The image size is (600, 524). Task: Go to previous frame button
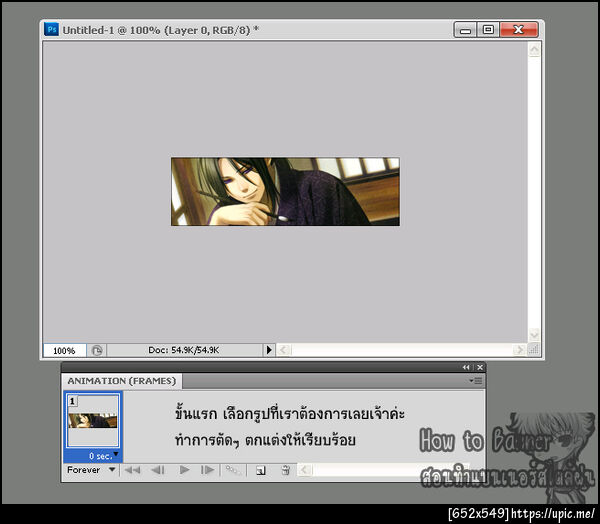click(x=158, y=470)
